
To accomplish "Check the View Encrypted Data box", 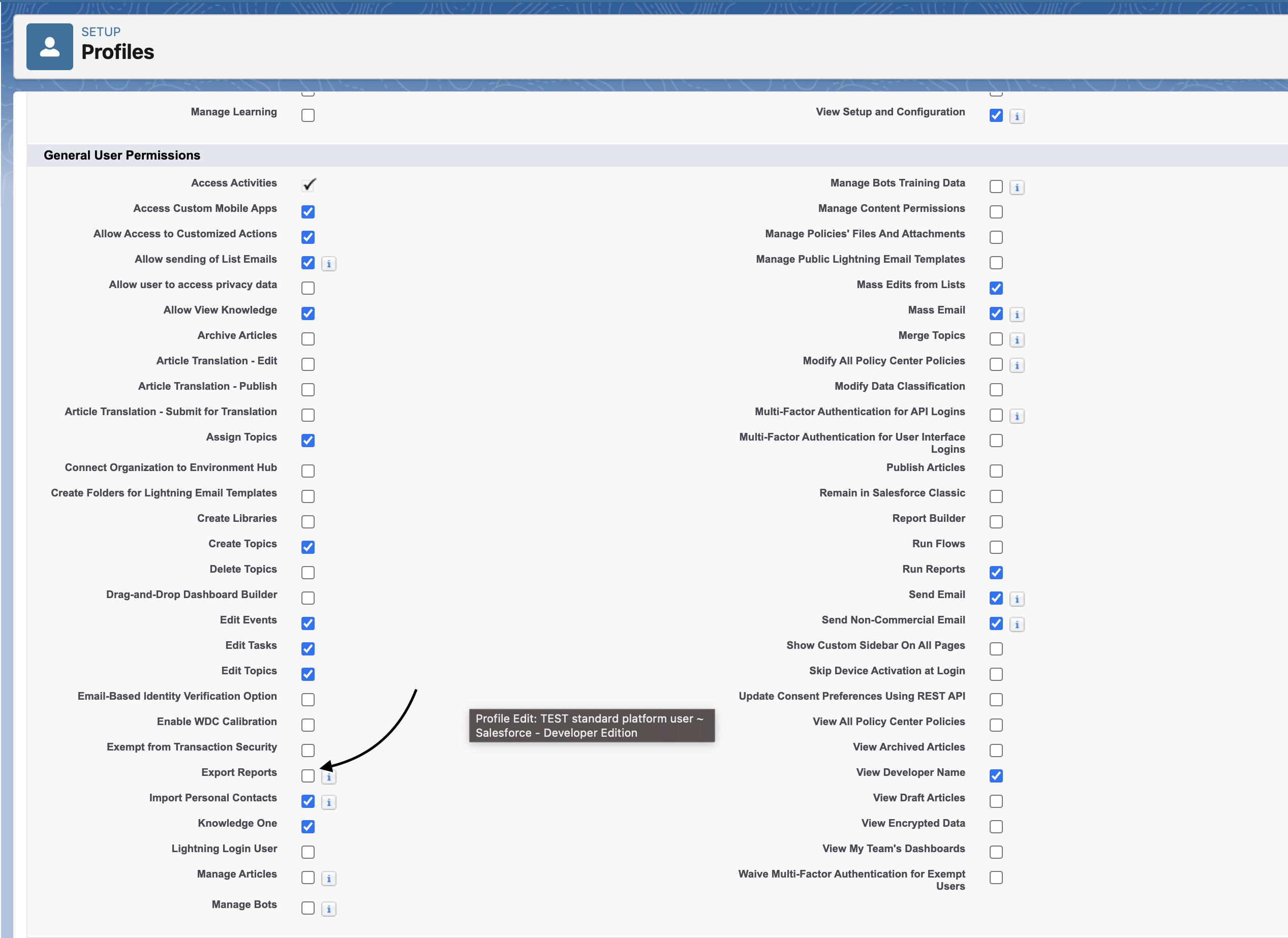I will 996,826.
